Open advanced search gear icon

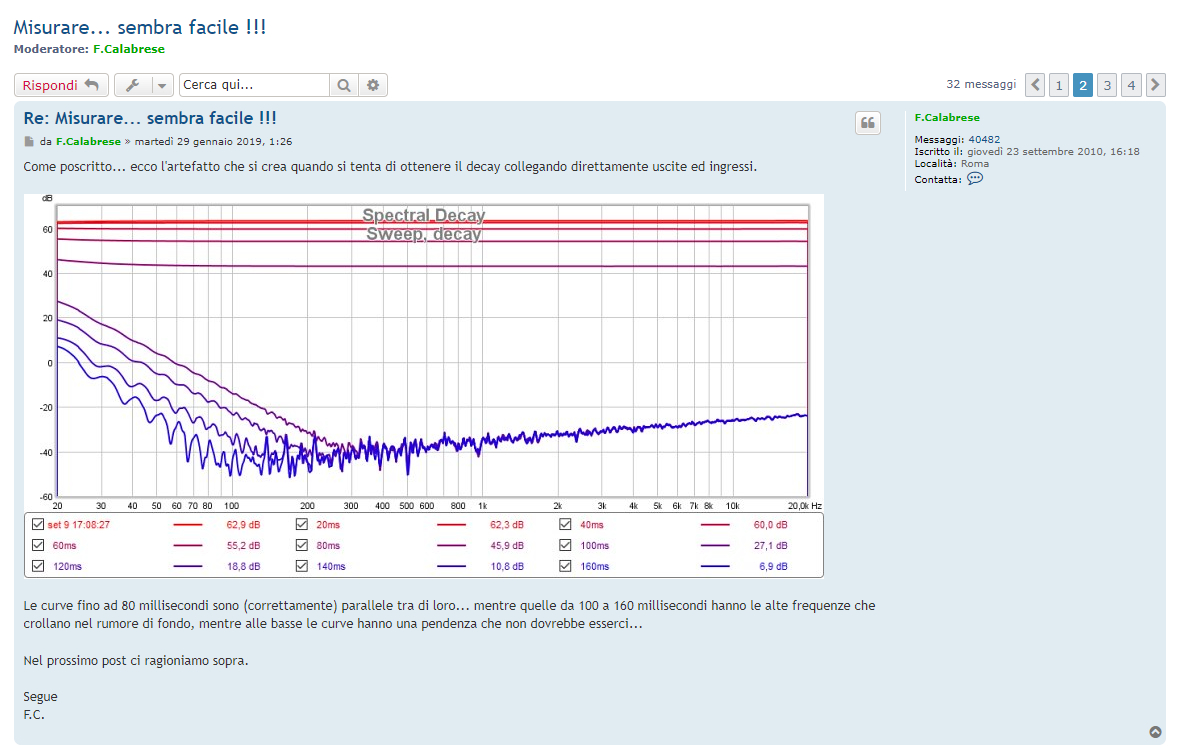(373, 85)
